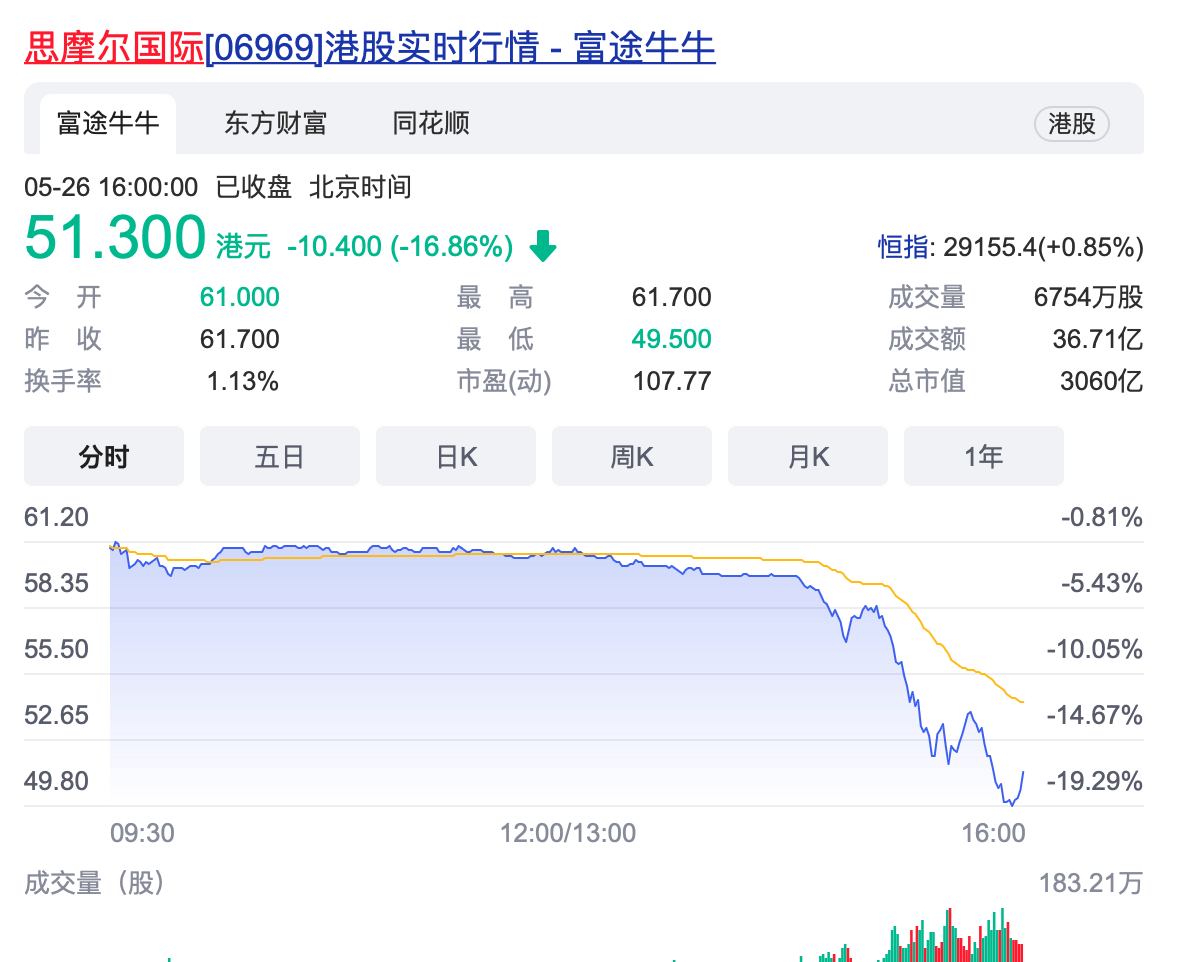Click the 16:00 time axis label
The height and width of the screenshot is (962, 1200).
point(994,833)
